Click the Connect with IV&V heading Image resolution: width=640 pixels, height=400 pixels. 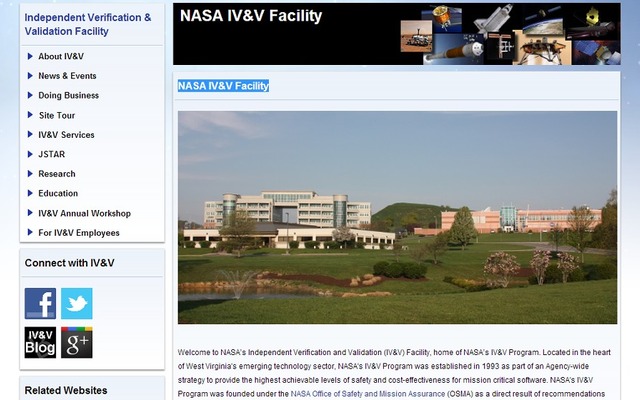(69, 263)
